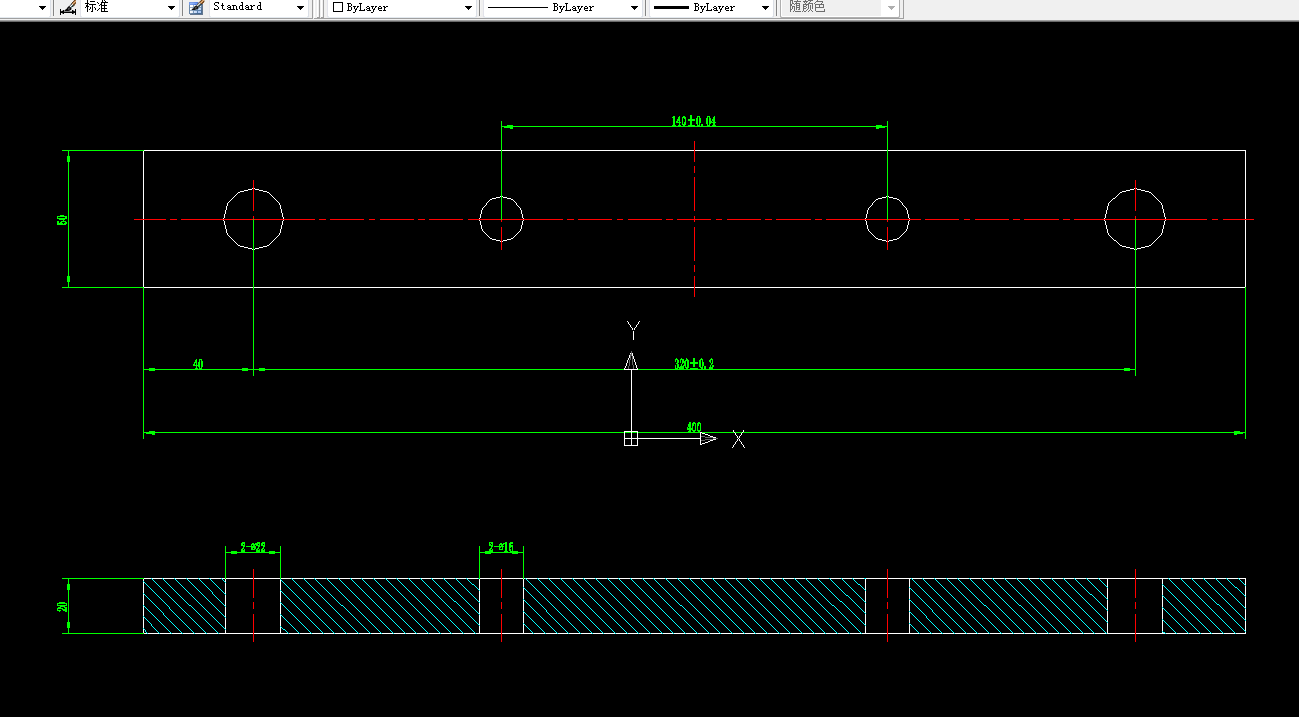
Task: Click the UCS origin square icon
Action: (x=631, y=438)
